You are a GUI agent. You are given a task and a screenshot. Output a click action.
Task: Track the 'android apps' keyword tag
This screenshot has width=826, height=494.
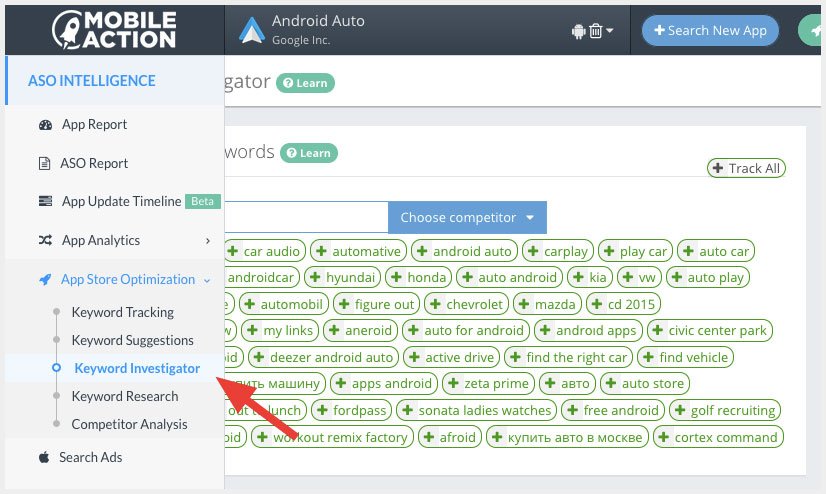coord(588,330)
